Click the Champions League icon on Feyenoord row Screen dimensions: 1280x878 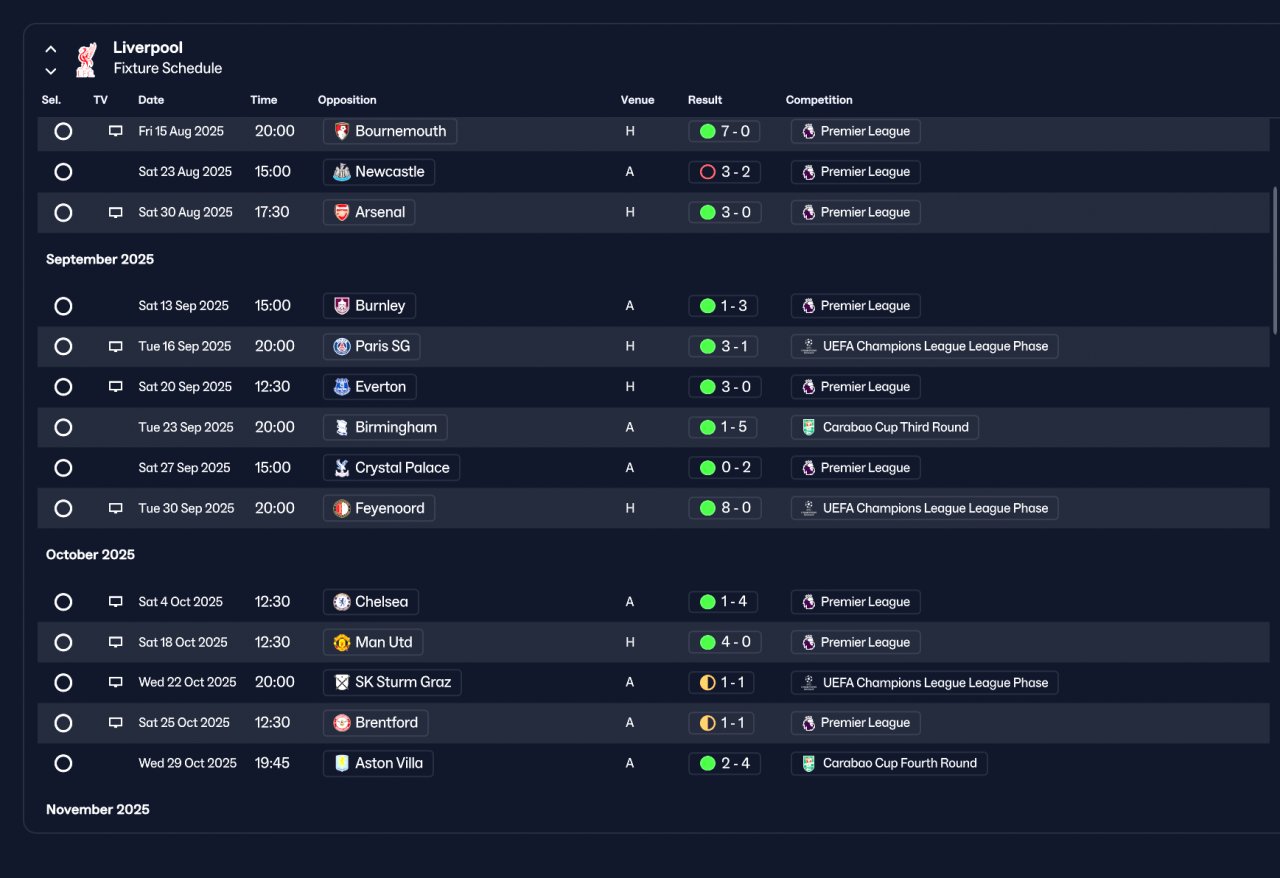pos(808,508)
